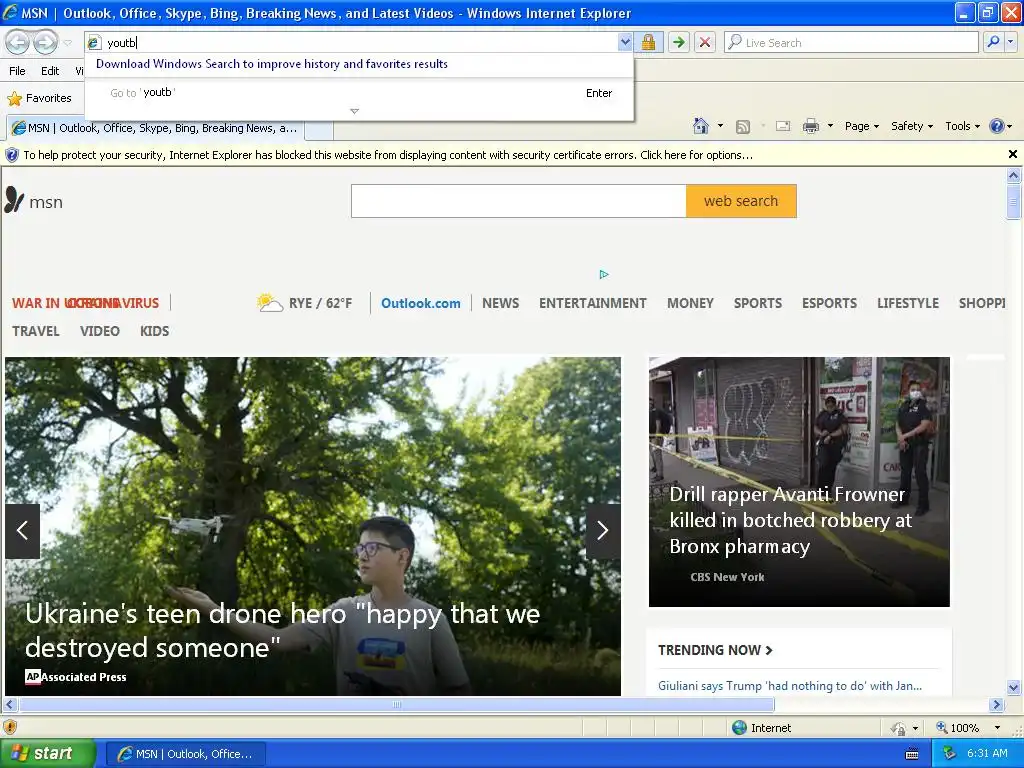Open the Home button dropdown arrow
The image size is (1024, 768).
click(720, 126)
